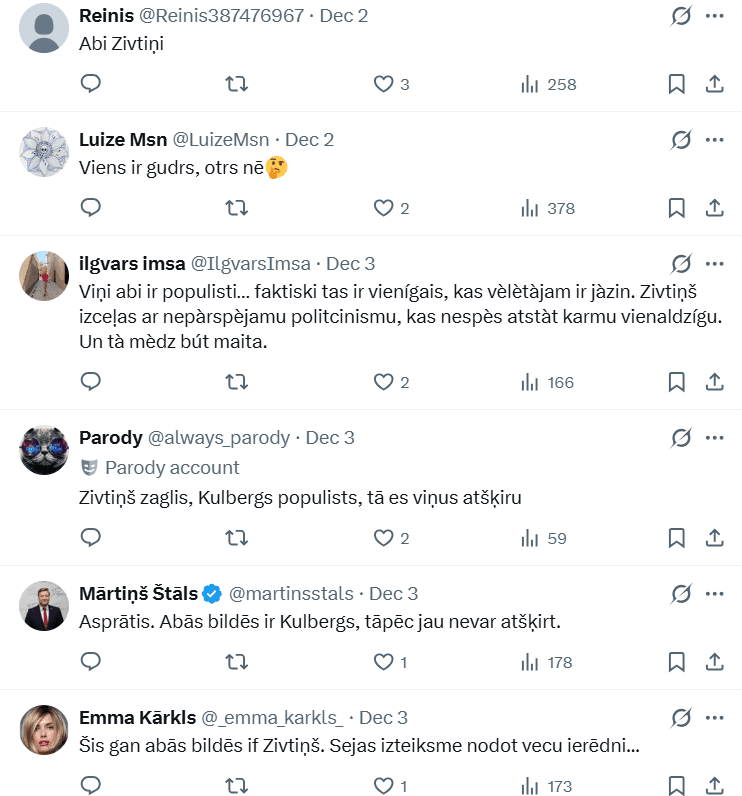The image size is (742, 796).
Task: Share Emma Kārkls's tweet
Action: click(714, 786)
